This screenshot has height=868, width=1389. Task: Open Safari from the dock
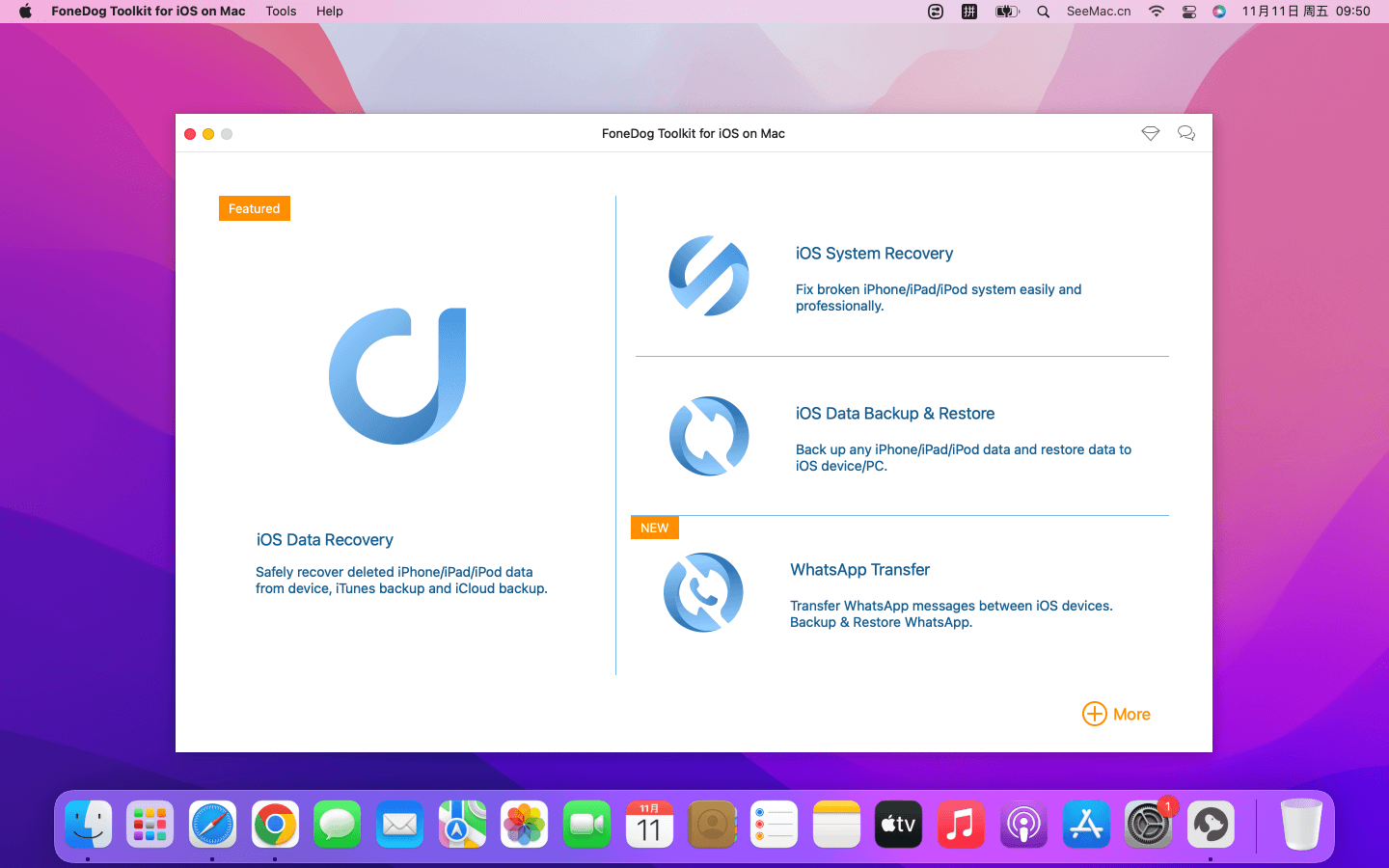coord(212,826)
